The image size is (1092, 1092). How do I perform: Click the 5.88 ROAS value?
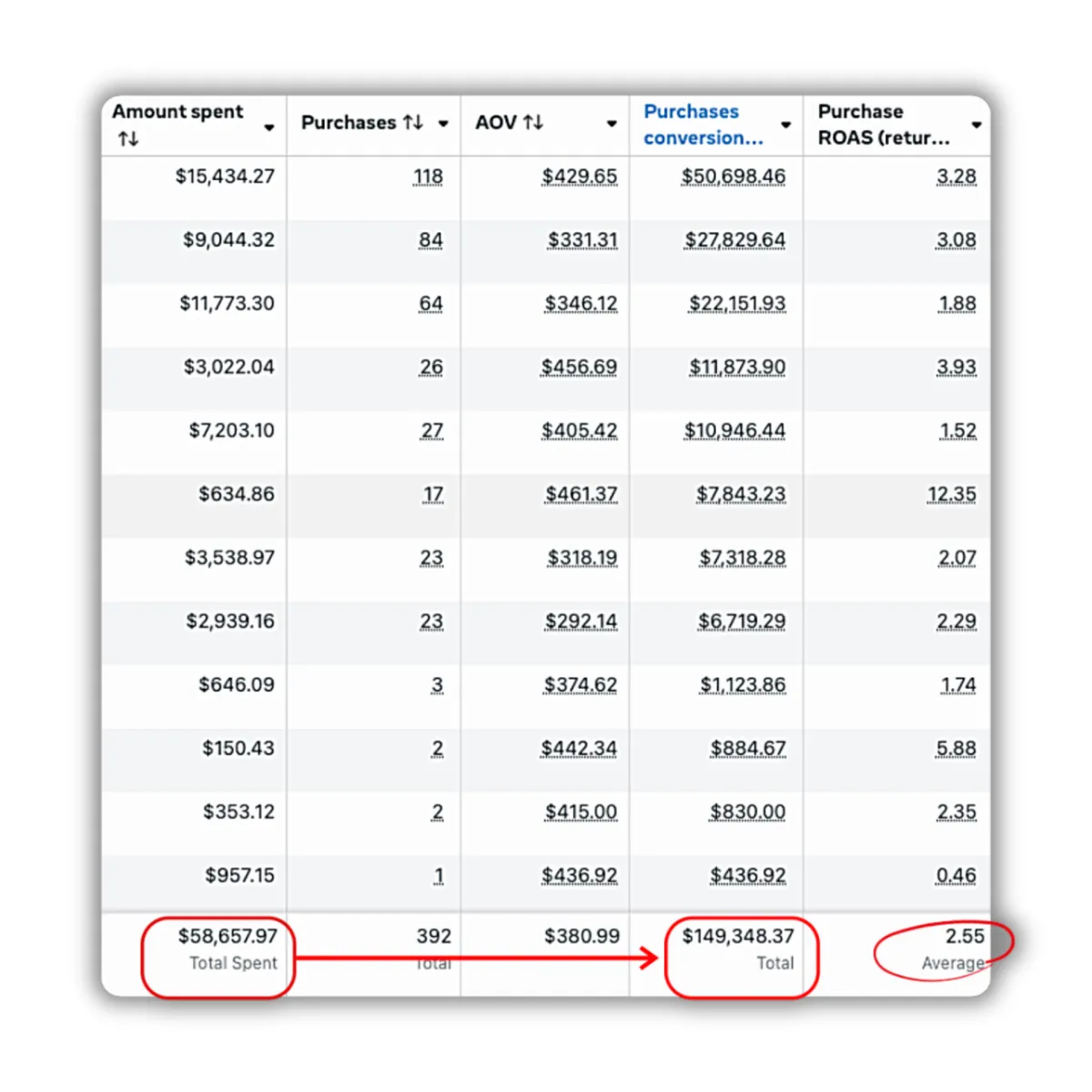point(956,749)
